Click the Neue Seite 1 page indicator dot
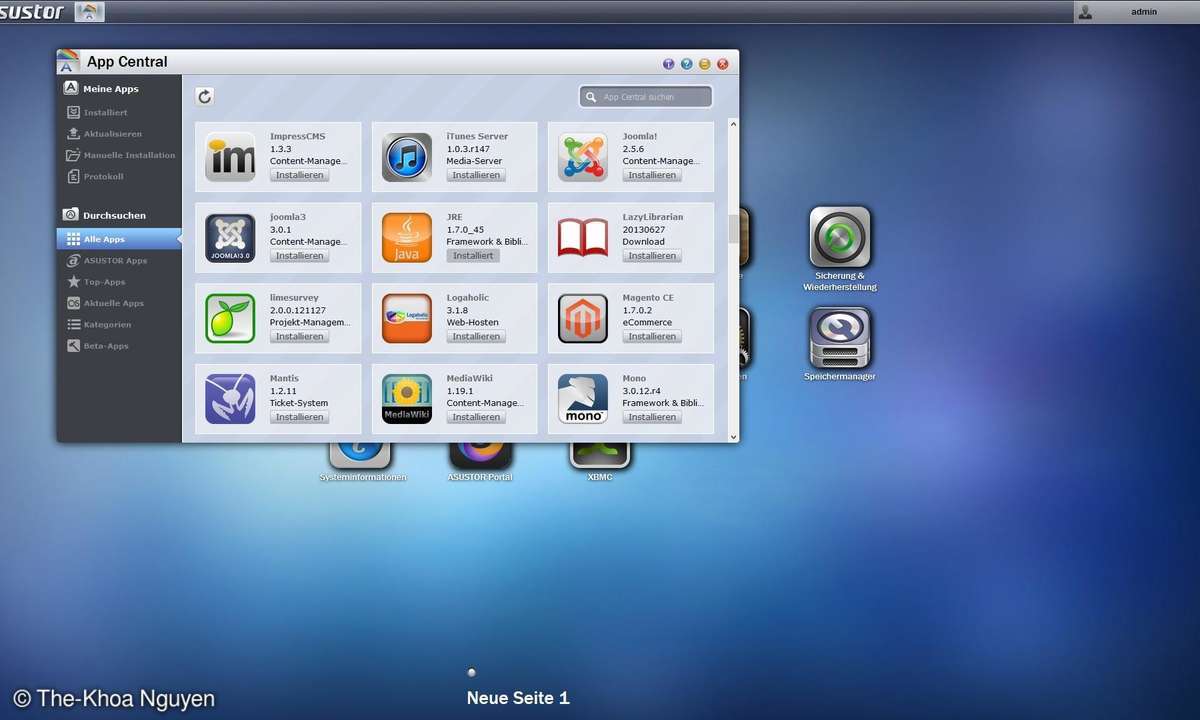Image resolution: width=1200 pixels, height=720 pixels. (x=472, y=672)
